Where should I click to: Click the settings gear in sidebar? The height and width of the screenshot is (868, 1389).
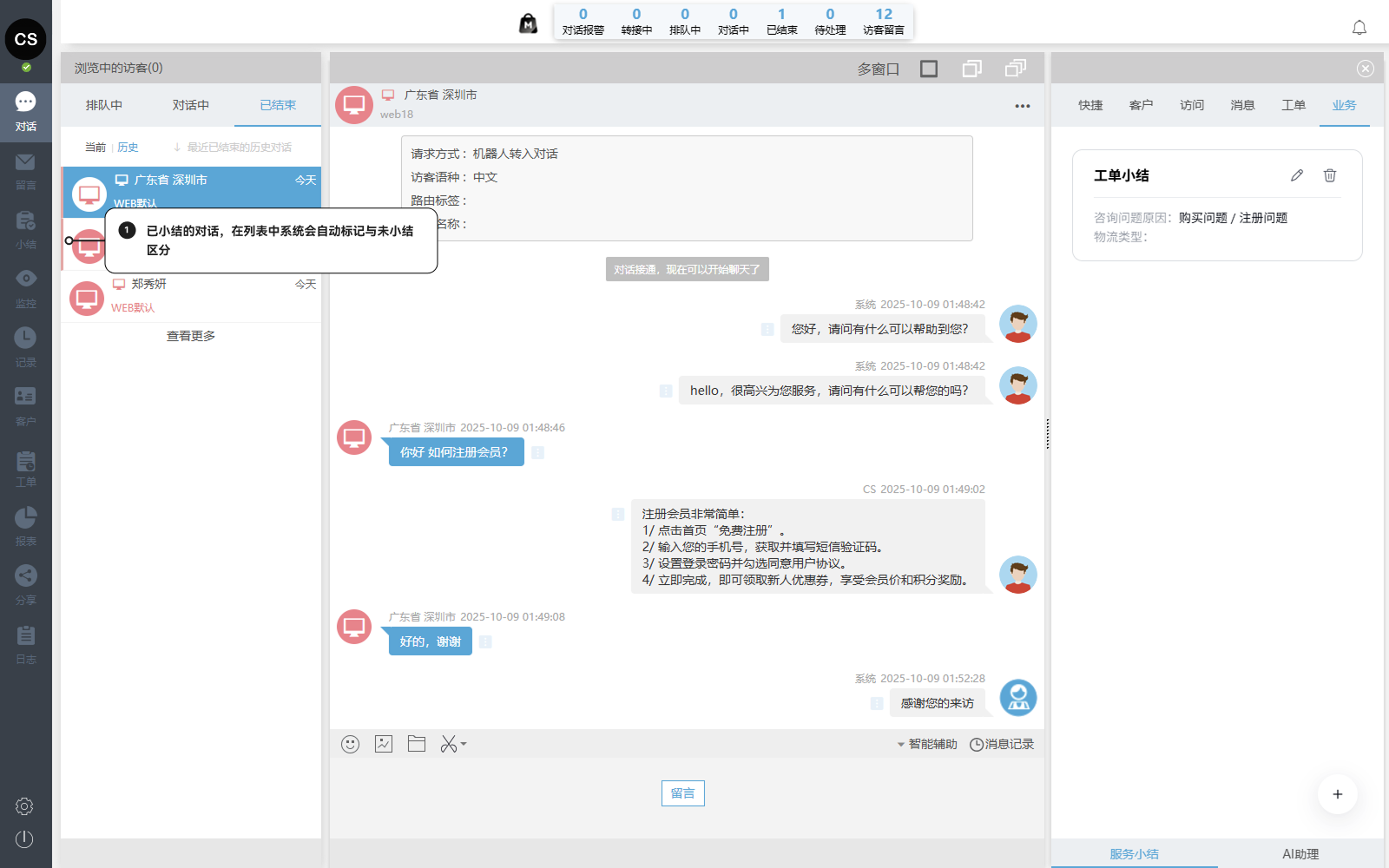[24, 806]
